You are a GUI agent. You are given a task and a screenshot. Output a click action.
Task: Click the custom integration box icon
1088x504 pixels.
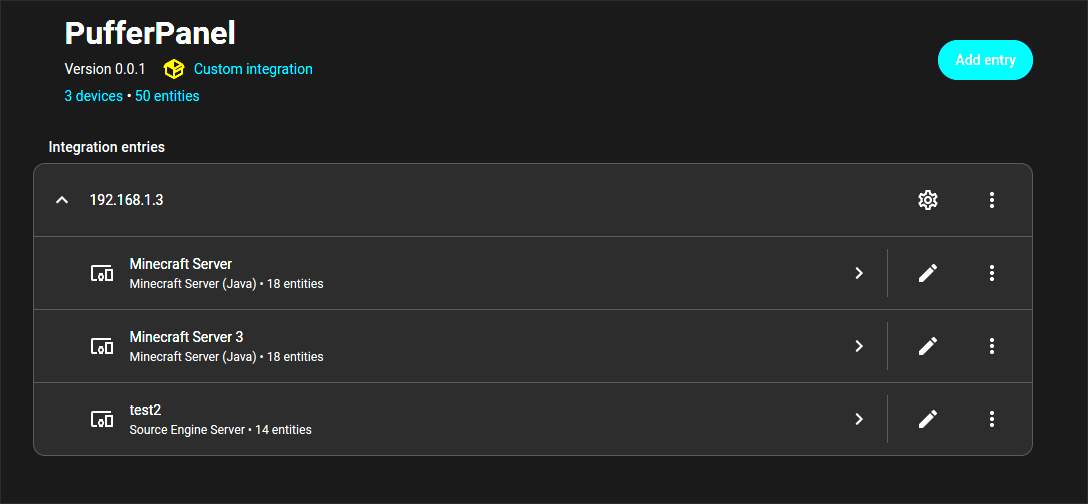pyautogui.click(x=174, y=69)
